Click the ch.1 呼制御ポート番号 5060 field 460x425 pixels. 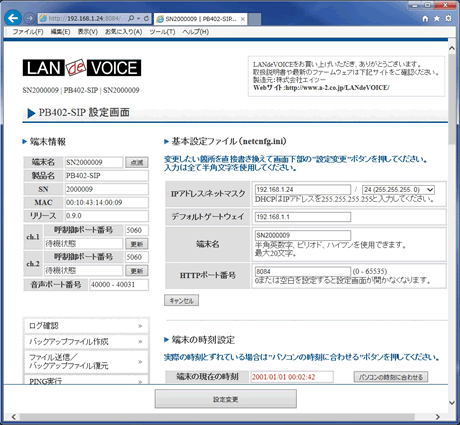point(137,230)
